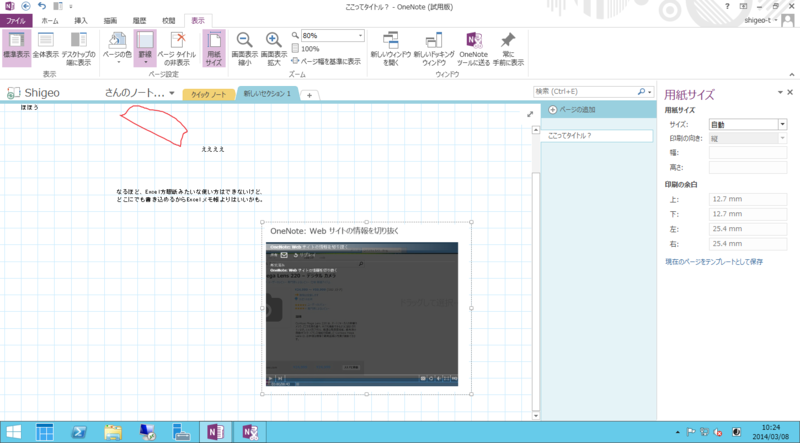Fit view to page width (ページ幅を基準に表示)
The height and width of the screenshot is (443, 800).
[326, 61]
